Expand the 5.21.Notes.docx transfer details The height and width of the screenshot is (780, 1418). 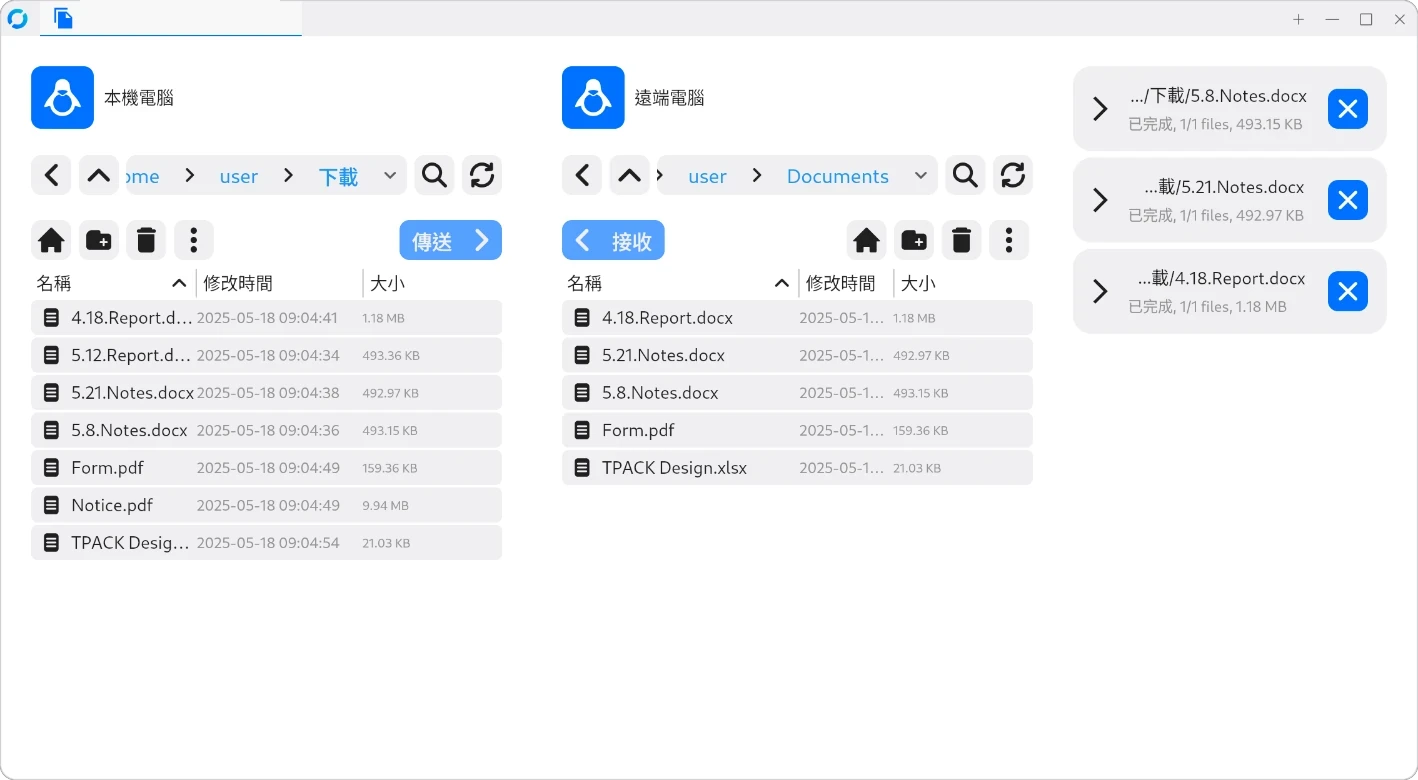[x=1100, y=200]
